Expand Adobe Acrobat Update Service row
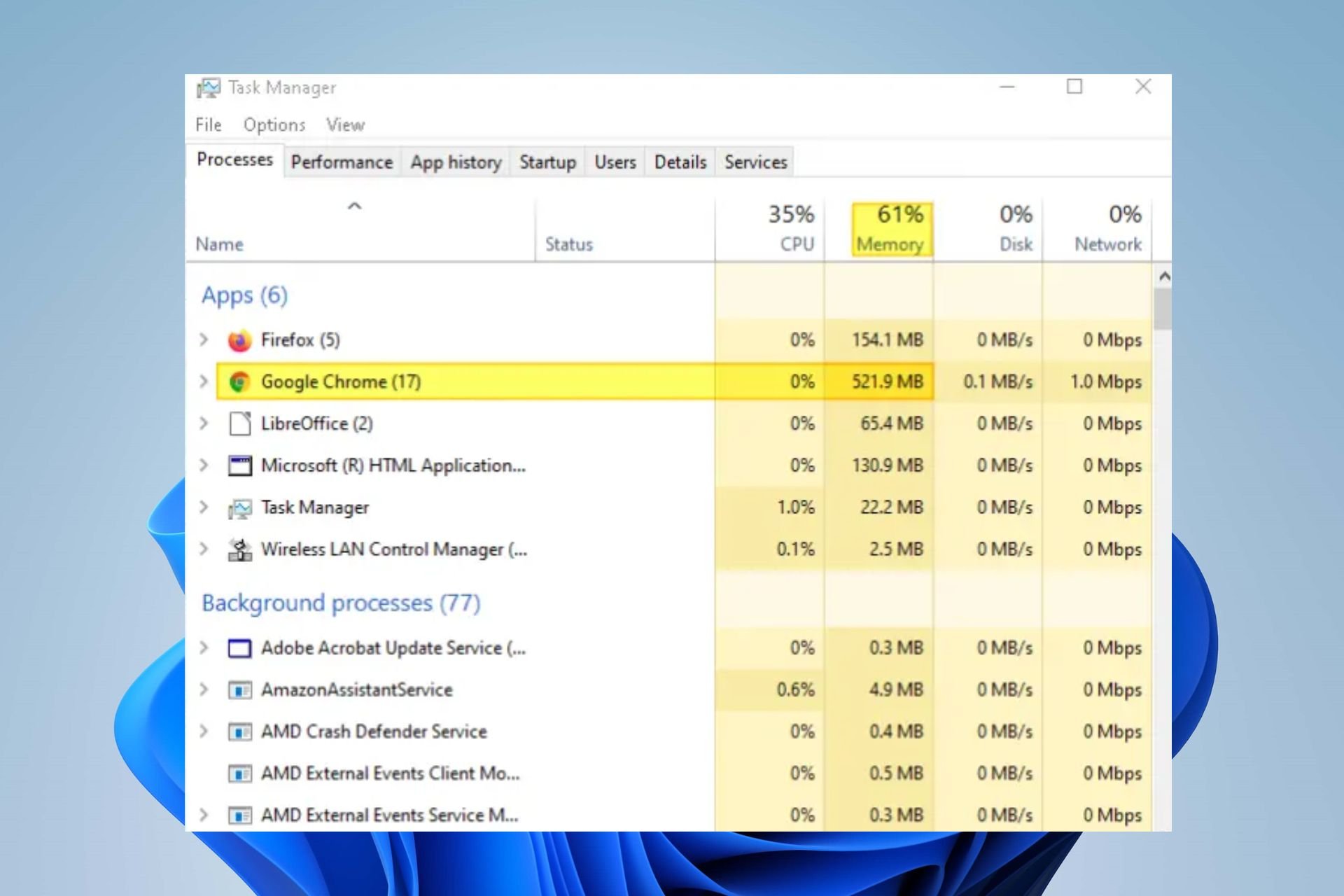The image size is (1344, 896). (204, 647)
